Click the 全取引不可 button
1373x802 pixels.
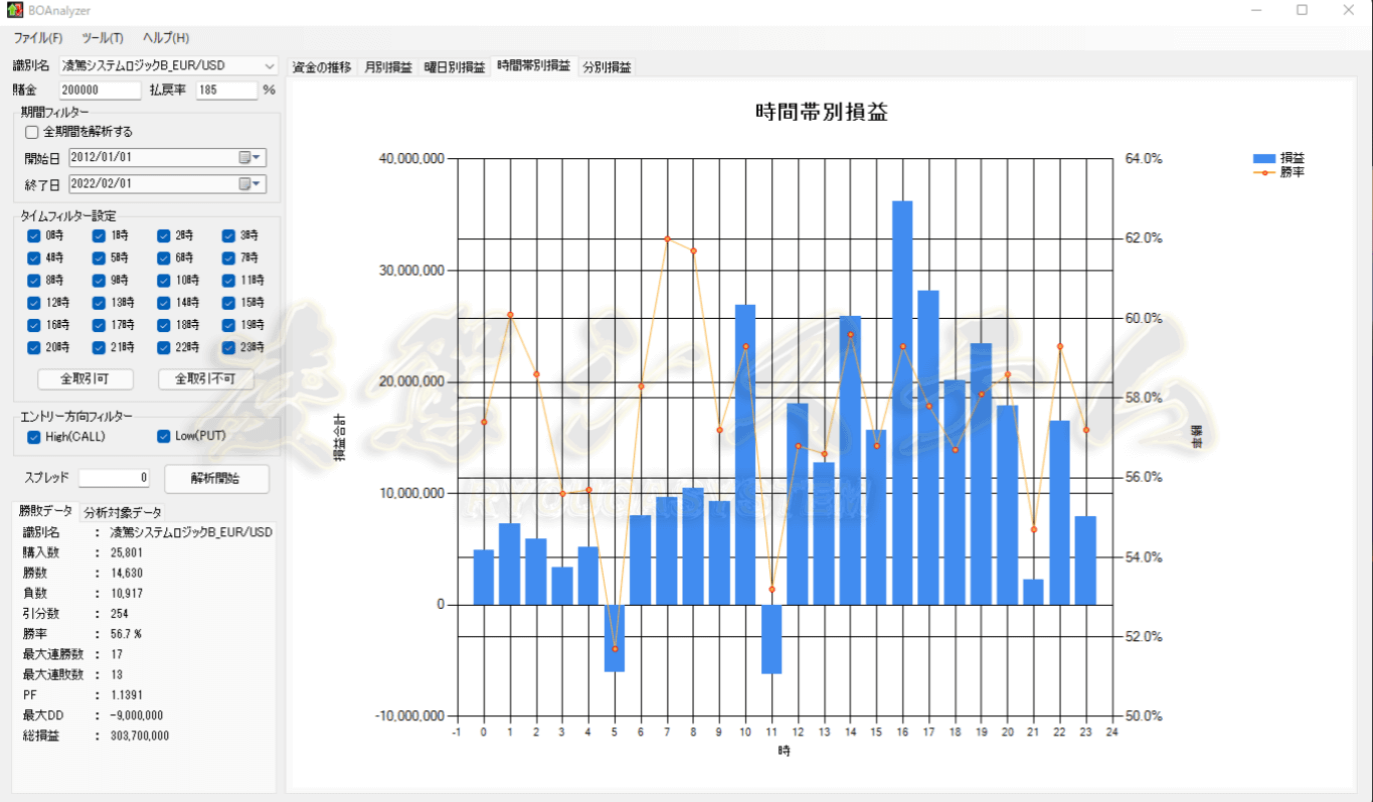(x=206, y=379)
